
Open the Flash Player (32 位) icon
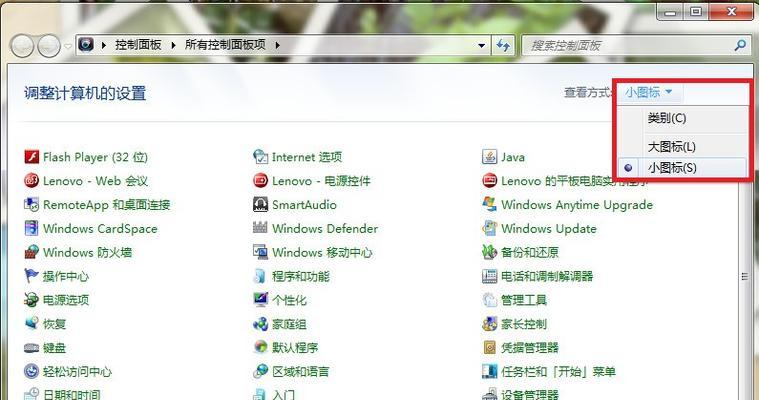click(x=31, y=157)
